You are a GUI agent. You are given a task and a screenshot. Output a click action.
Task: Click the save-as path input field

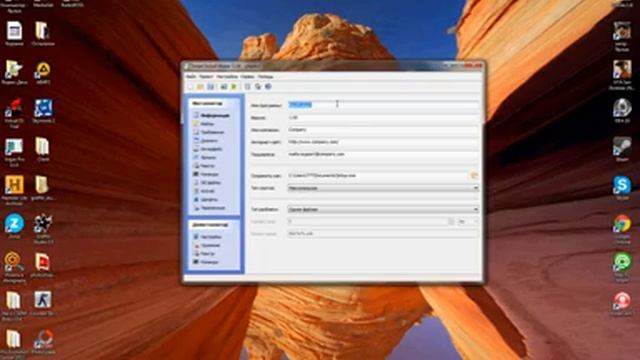[x=378, y=176]
